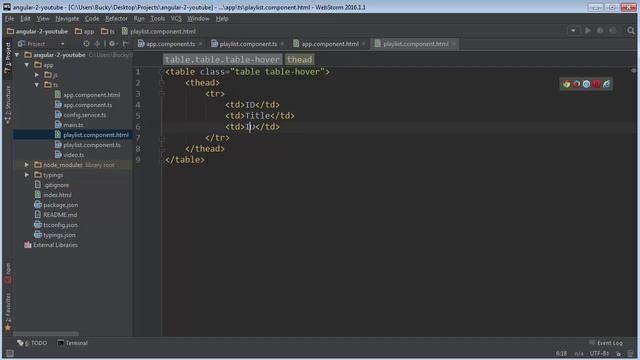The image size is (640, 360).
Task: Click the app folder in navigation bar
Action: pyautogui.click(x=84, y=31)
